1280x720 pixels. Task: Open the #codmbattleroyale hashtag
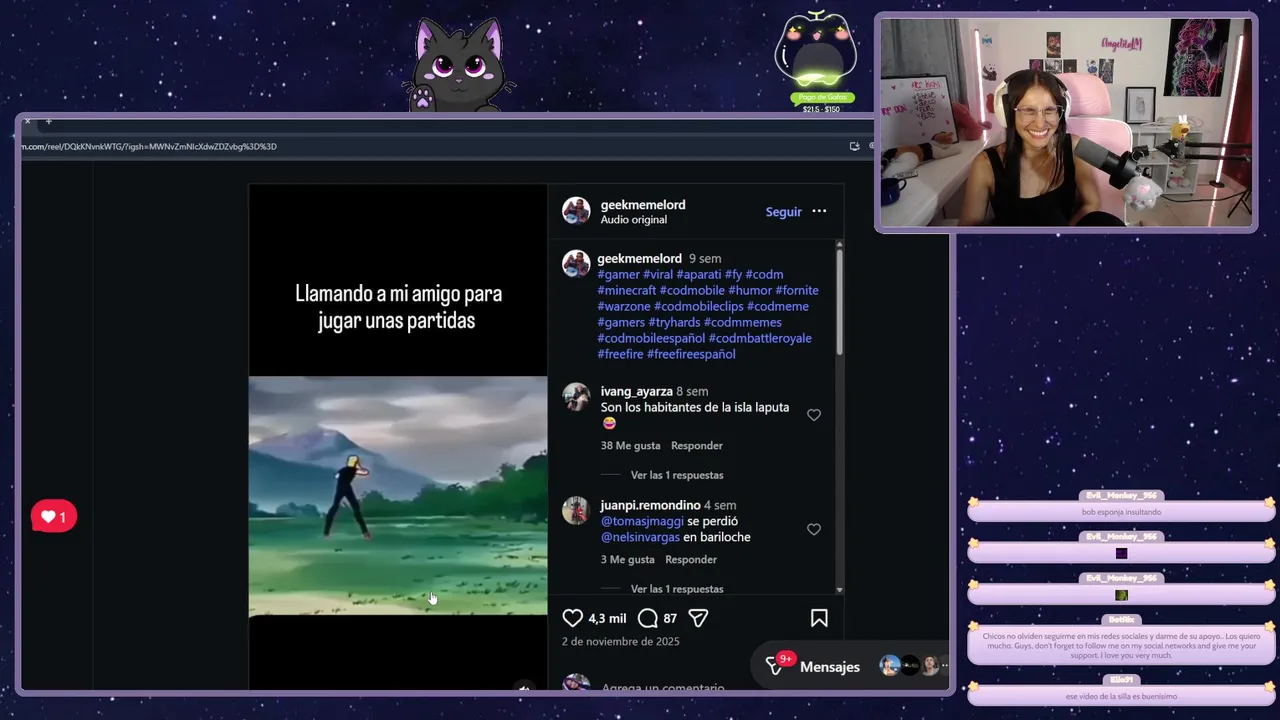[760, 338]
